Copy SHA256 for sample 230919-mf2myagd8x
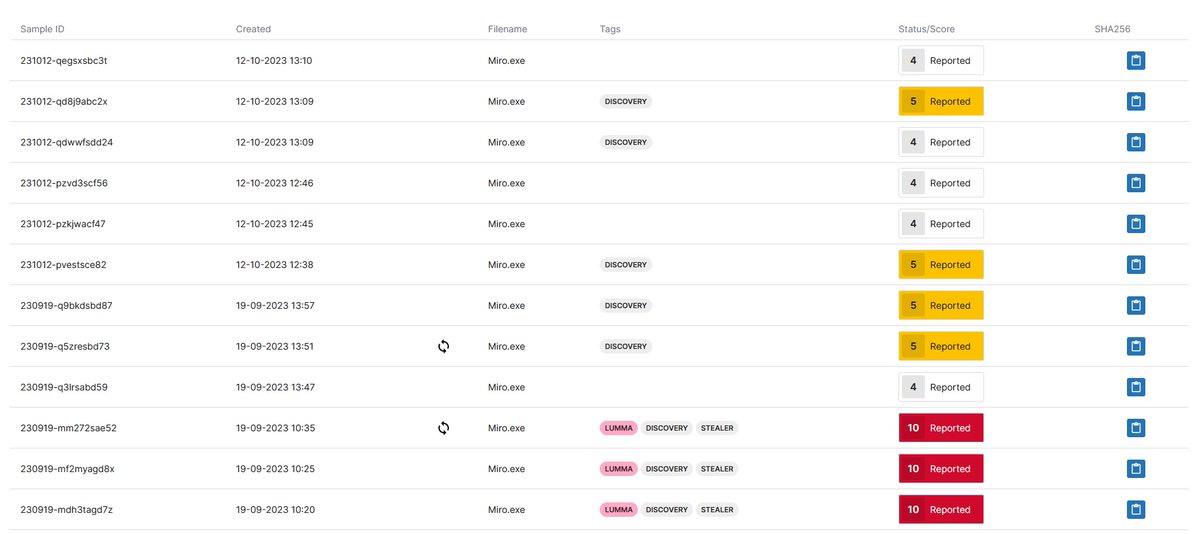The height and width of the screenshot is (534, 1200). click(1135, 469)
